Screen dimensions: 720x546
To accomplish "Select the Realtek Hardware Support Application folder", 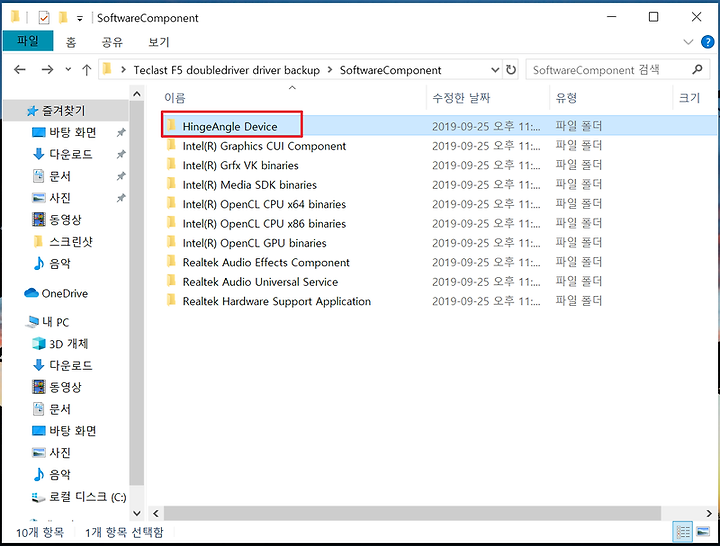I will (x=276, y=301).
